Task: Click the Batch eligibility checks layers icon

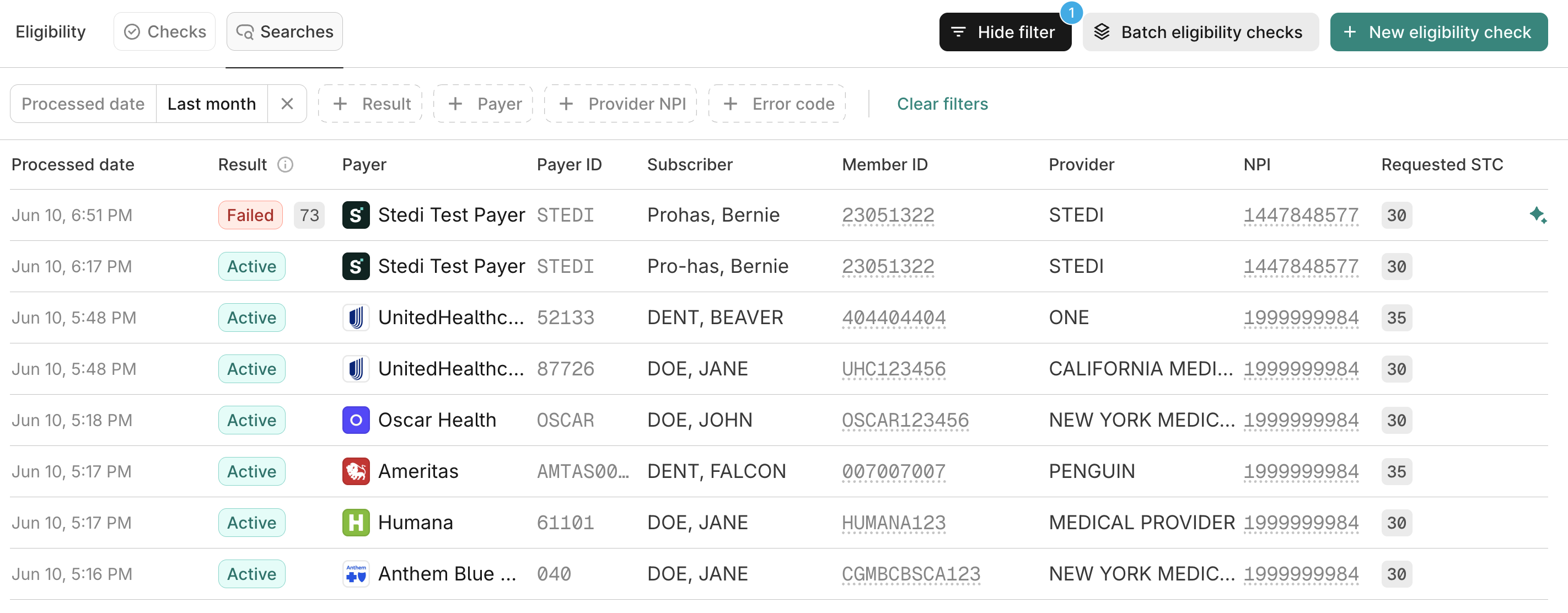Action: click(x=1102, y=33)
